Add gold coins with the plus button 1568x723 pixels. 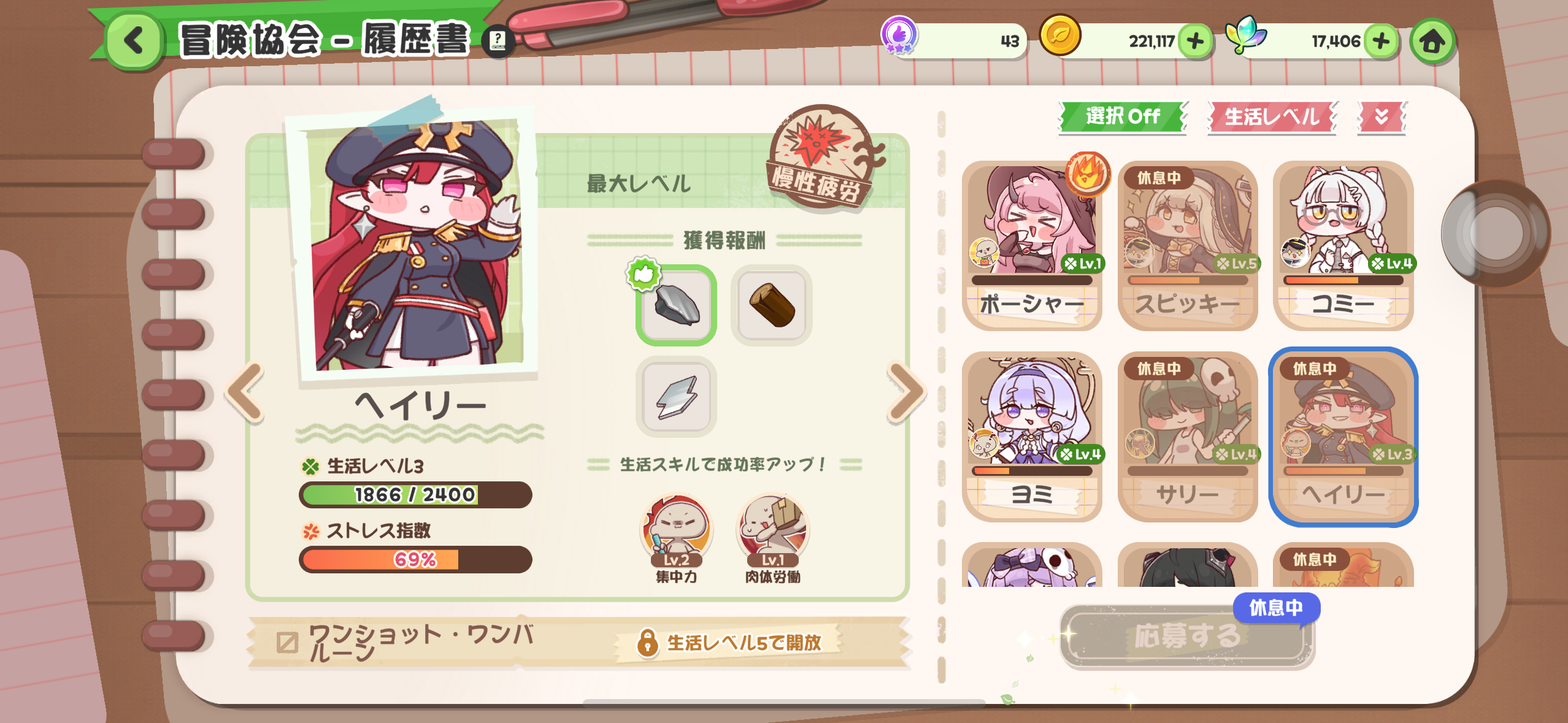tap(1195, 41)
